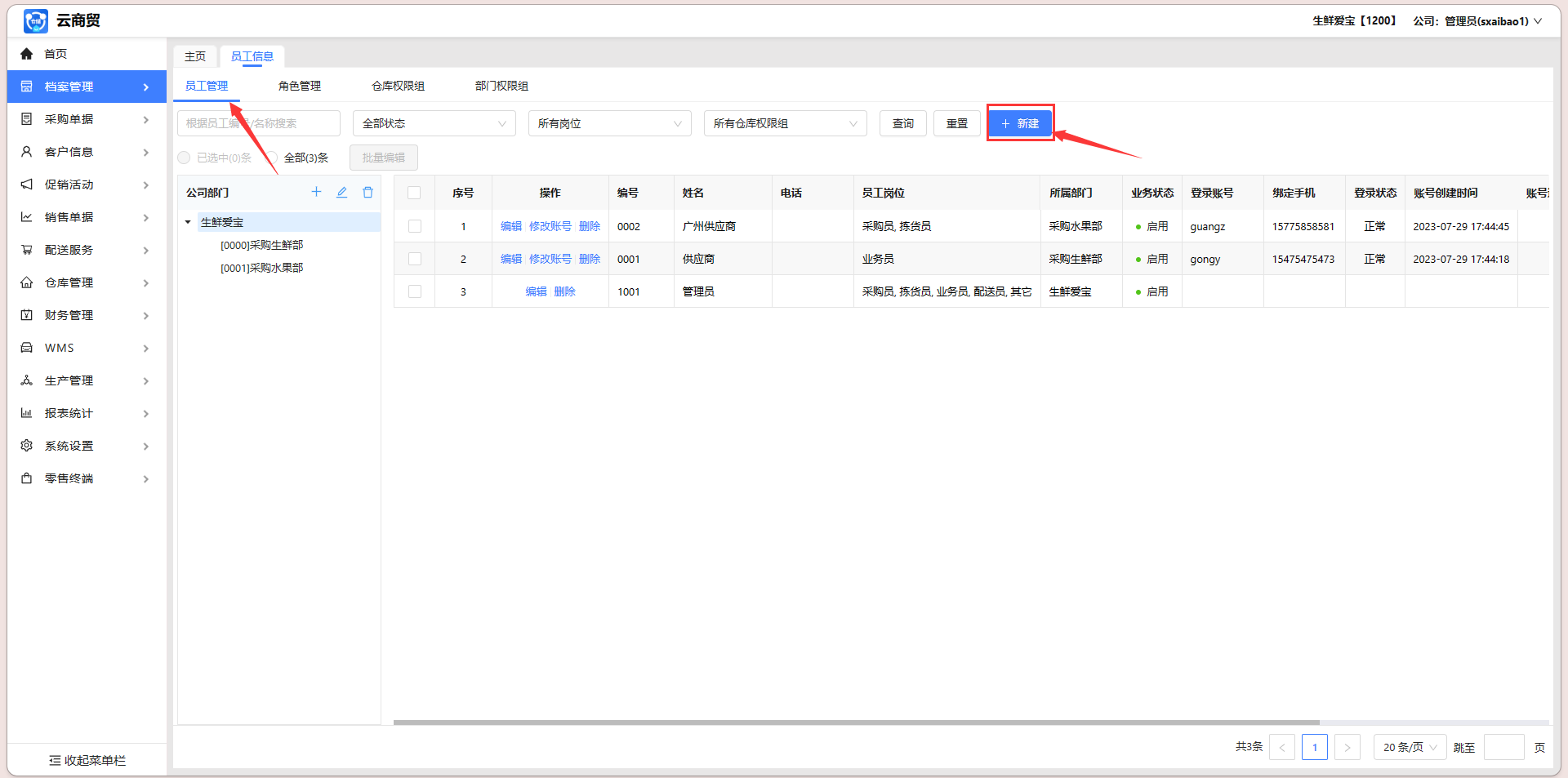Open the 仓库权限组 sub-tab
Viewport: 1568px width, 778px height.
pos(398,86)
